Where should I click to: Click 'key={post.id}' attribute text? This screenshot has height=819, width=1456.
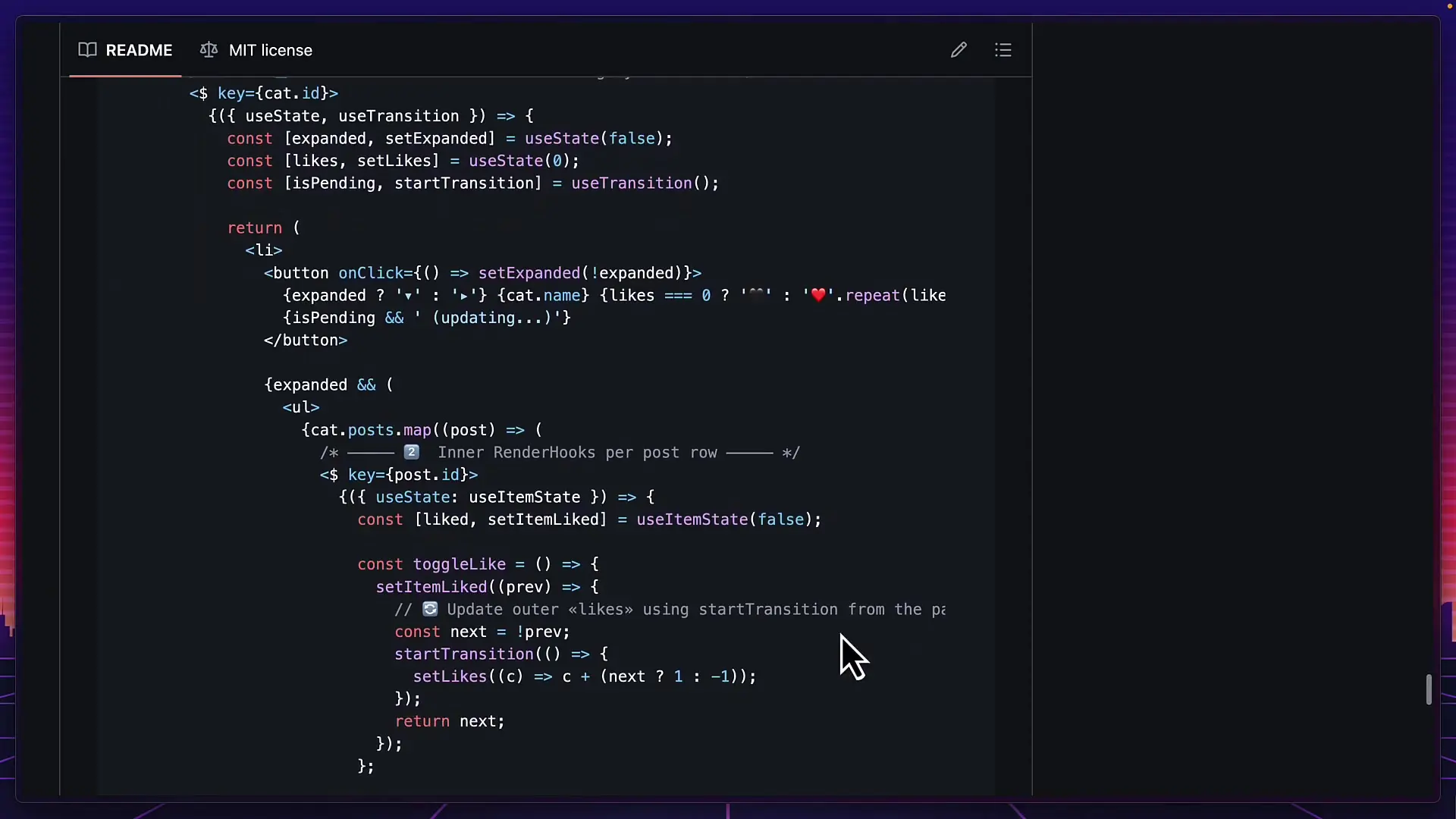[x=408, y=475]
